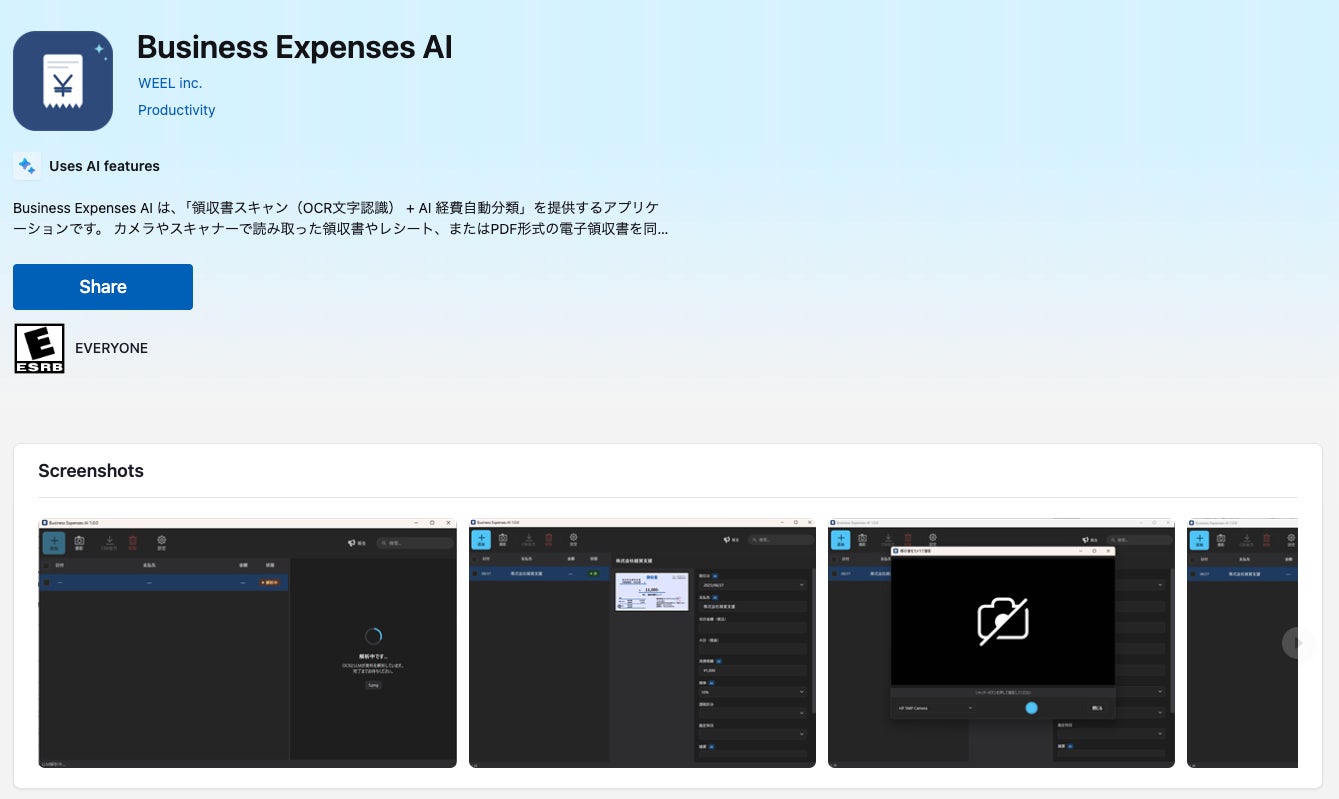1339x799 pixels.
Task: Click the Business Expenses AI title
Action: (295, 47)
